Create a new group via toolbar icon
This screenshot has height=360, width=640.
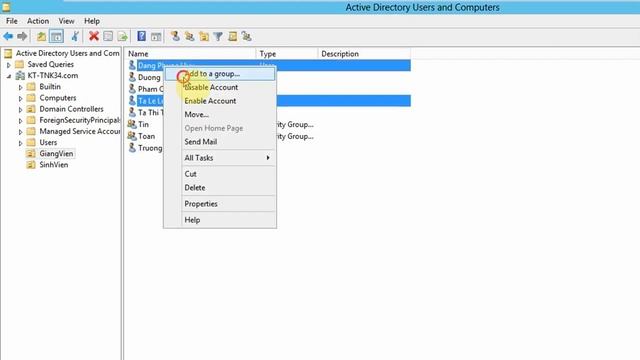tap(189, 36)
